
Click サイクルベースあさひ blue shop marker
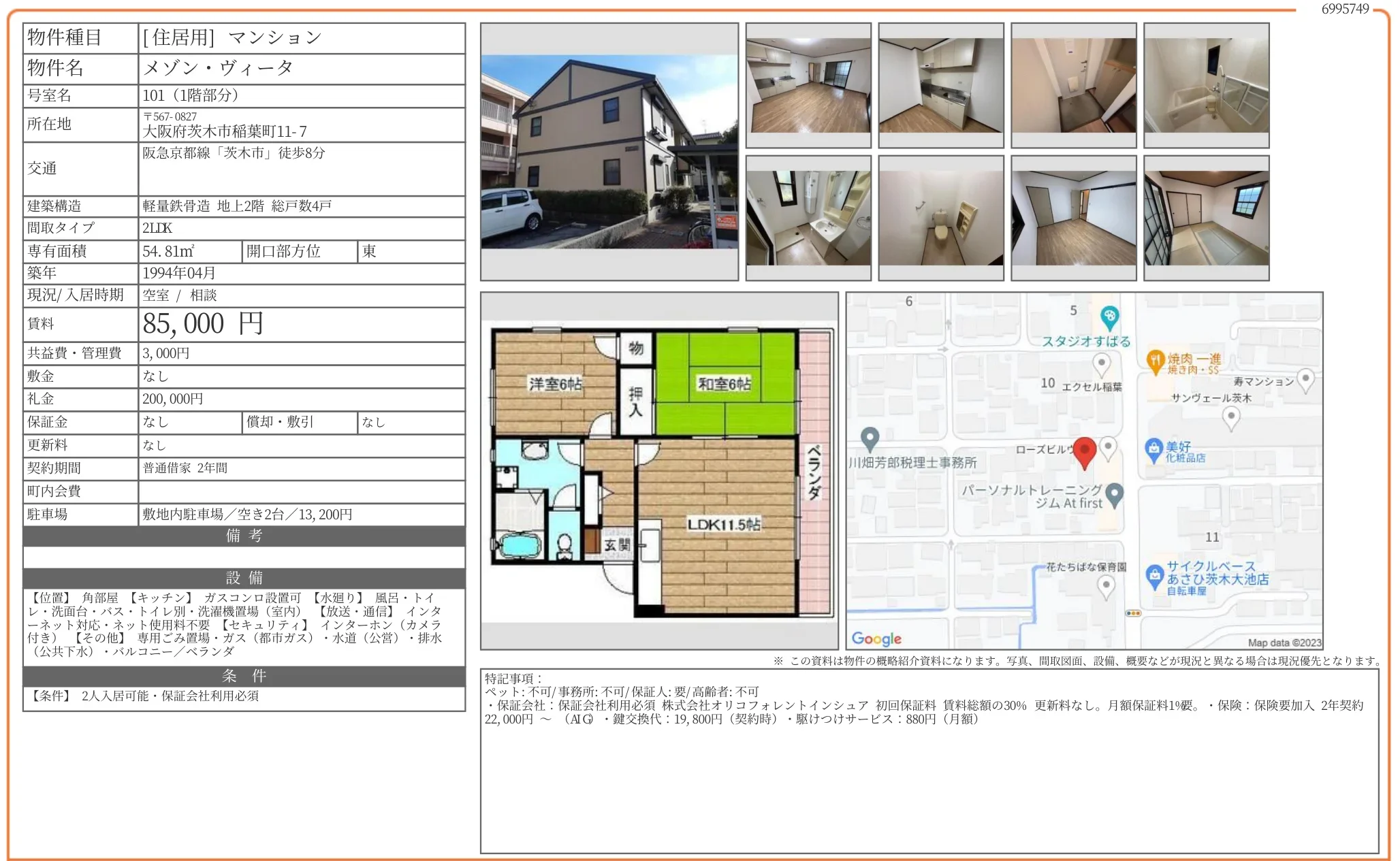click(x=1154, y=576)
